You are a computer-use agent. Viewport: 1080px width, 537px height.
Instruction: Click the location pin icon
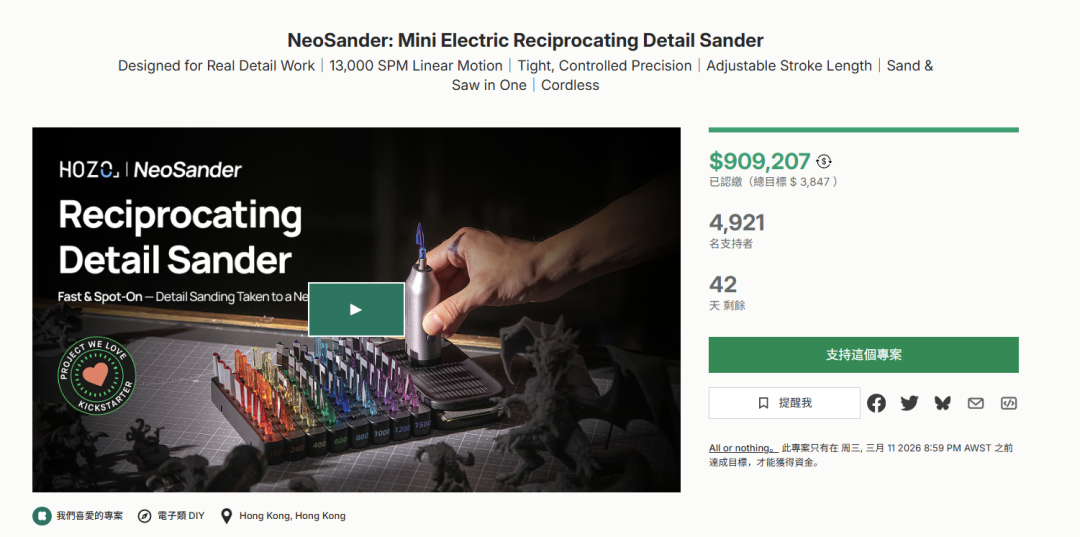[x=226, y=516]
